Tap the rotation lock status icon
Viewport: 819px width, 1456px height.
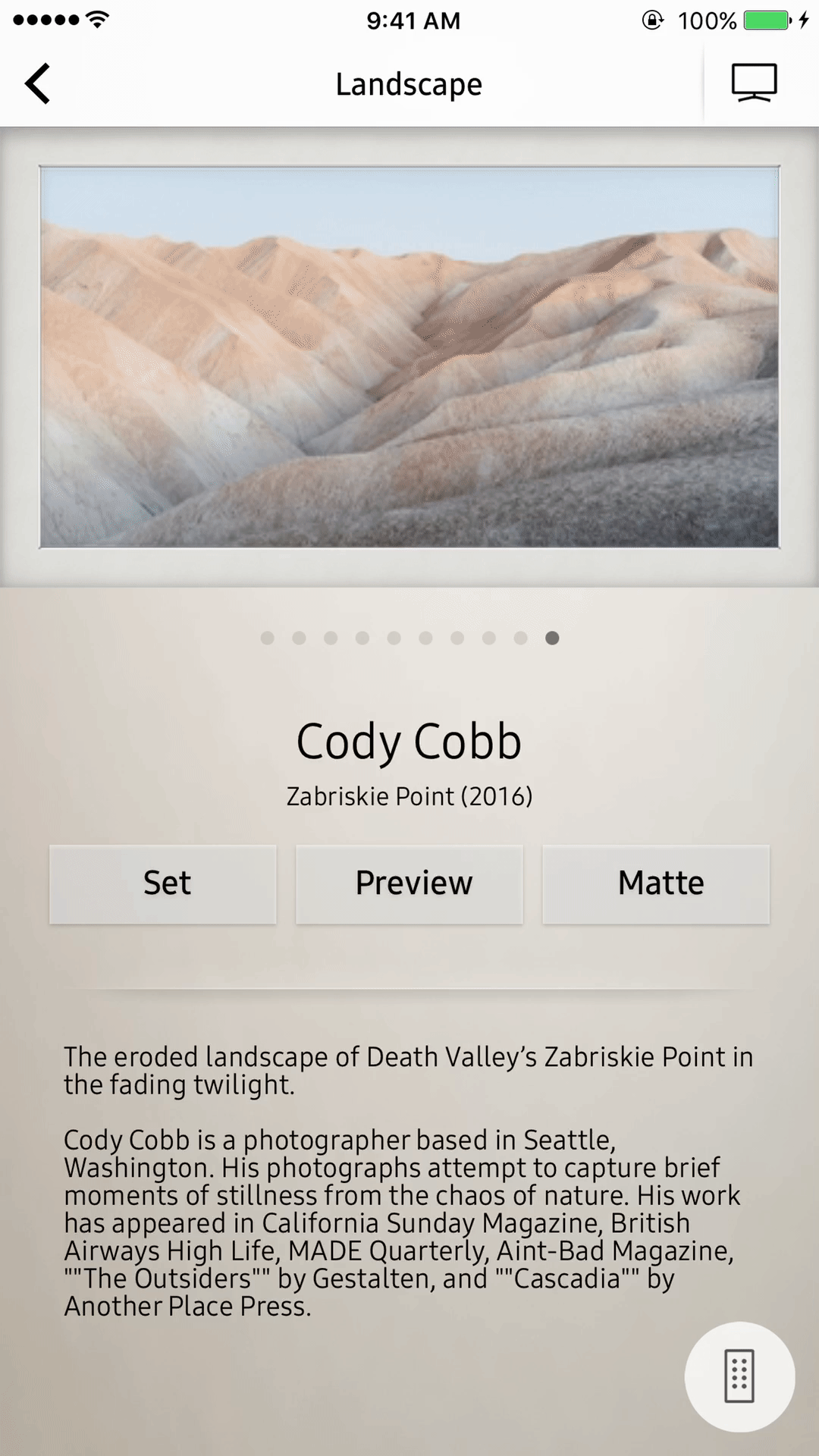pos(652,20)
